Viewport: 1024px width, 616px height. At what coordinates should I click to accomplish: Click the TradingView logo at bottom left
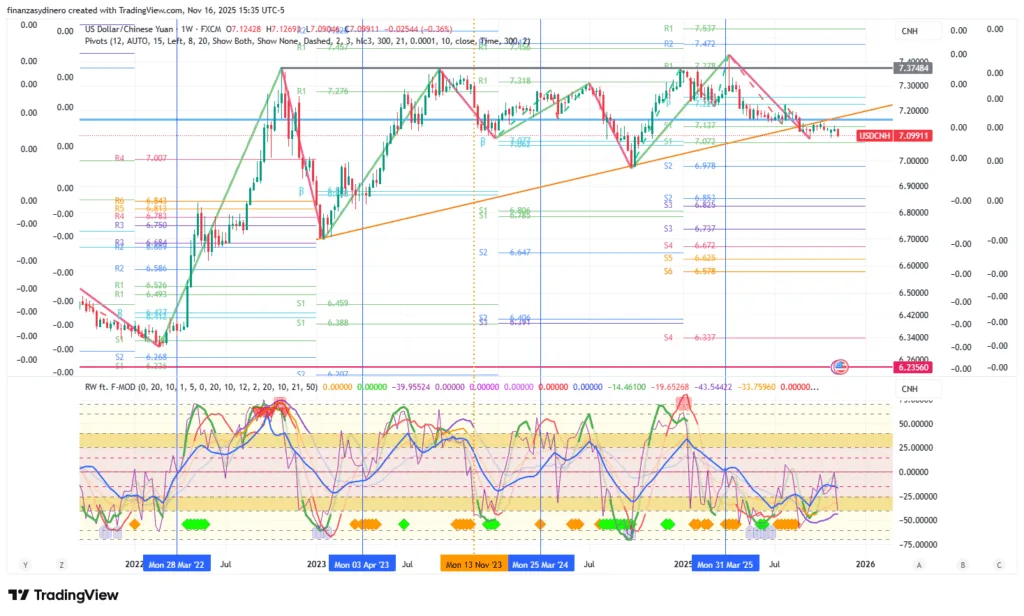pyautogui.click(x=63, y=596)
